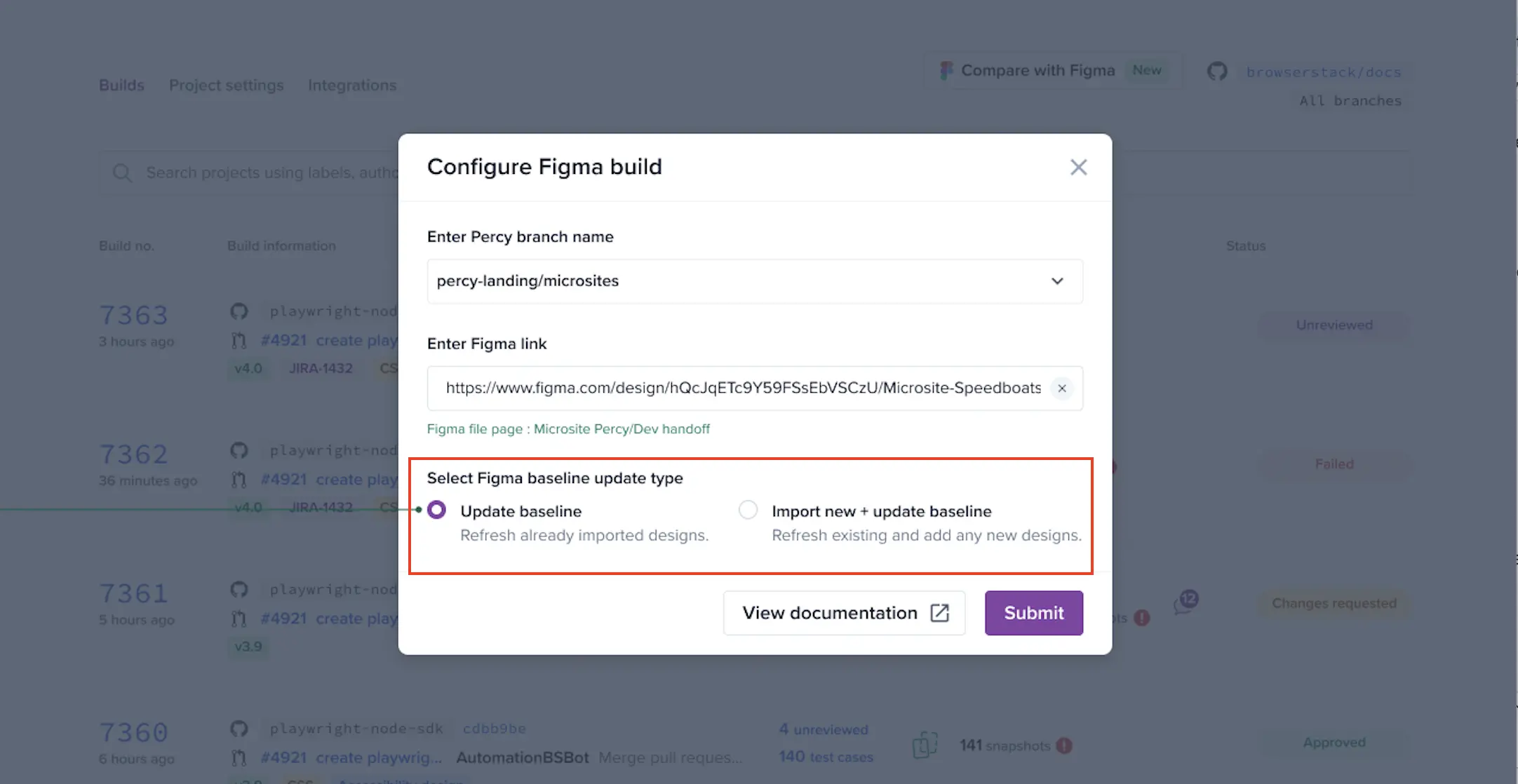The height and width of the screenshot is (784, 1518).
Task: Clear the Figma link using the × icon
Action: 1062,388
